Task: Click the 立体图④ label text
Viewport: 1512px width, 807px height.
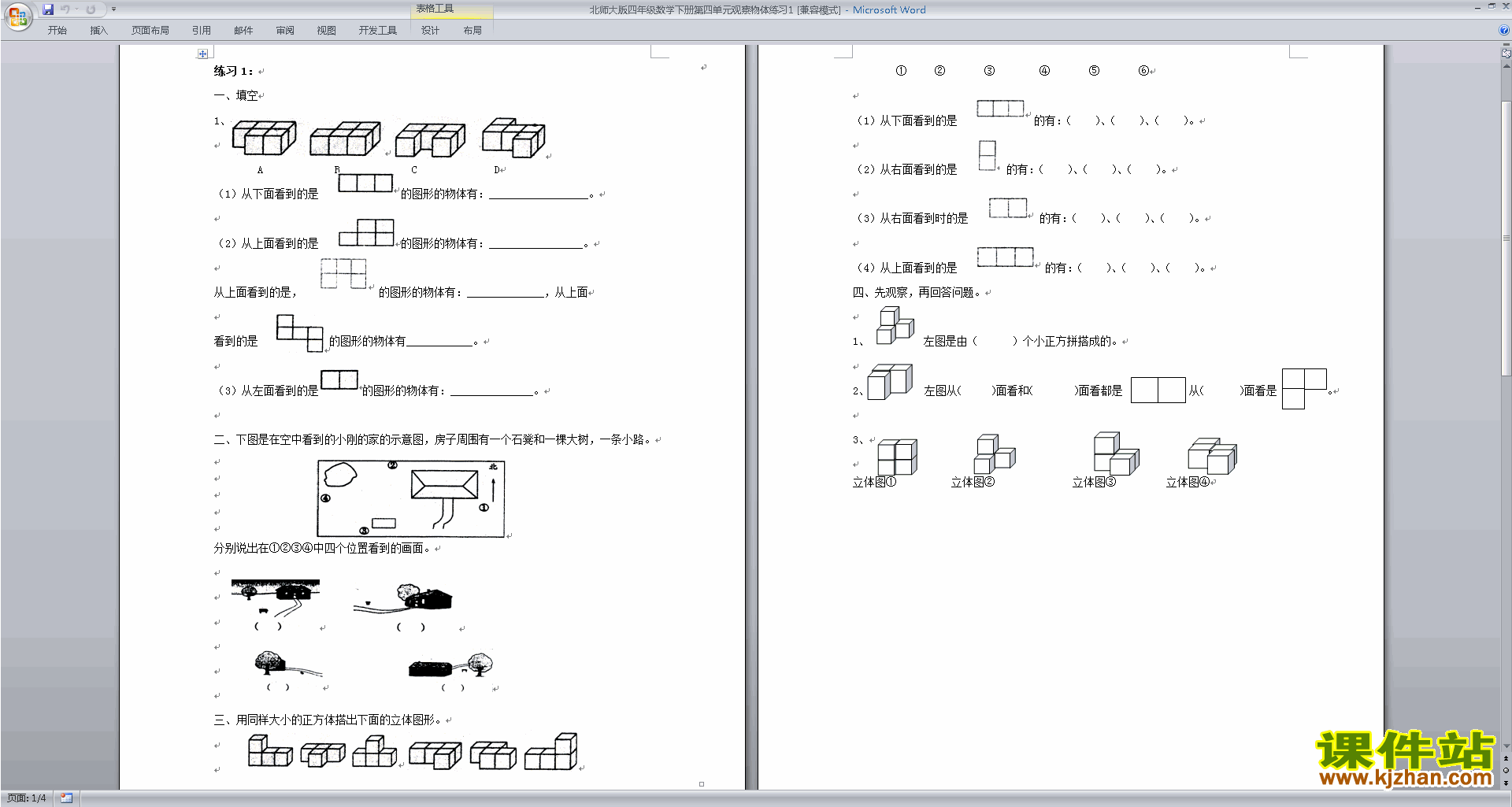Action: pyautogui.click(x=1188, y=482)
